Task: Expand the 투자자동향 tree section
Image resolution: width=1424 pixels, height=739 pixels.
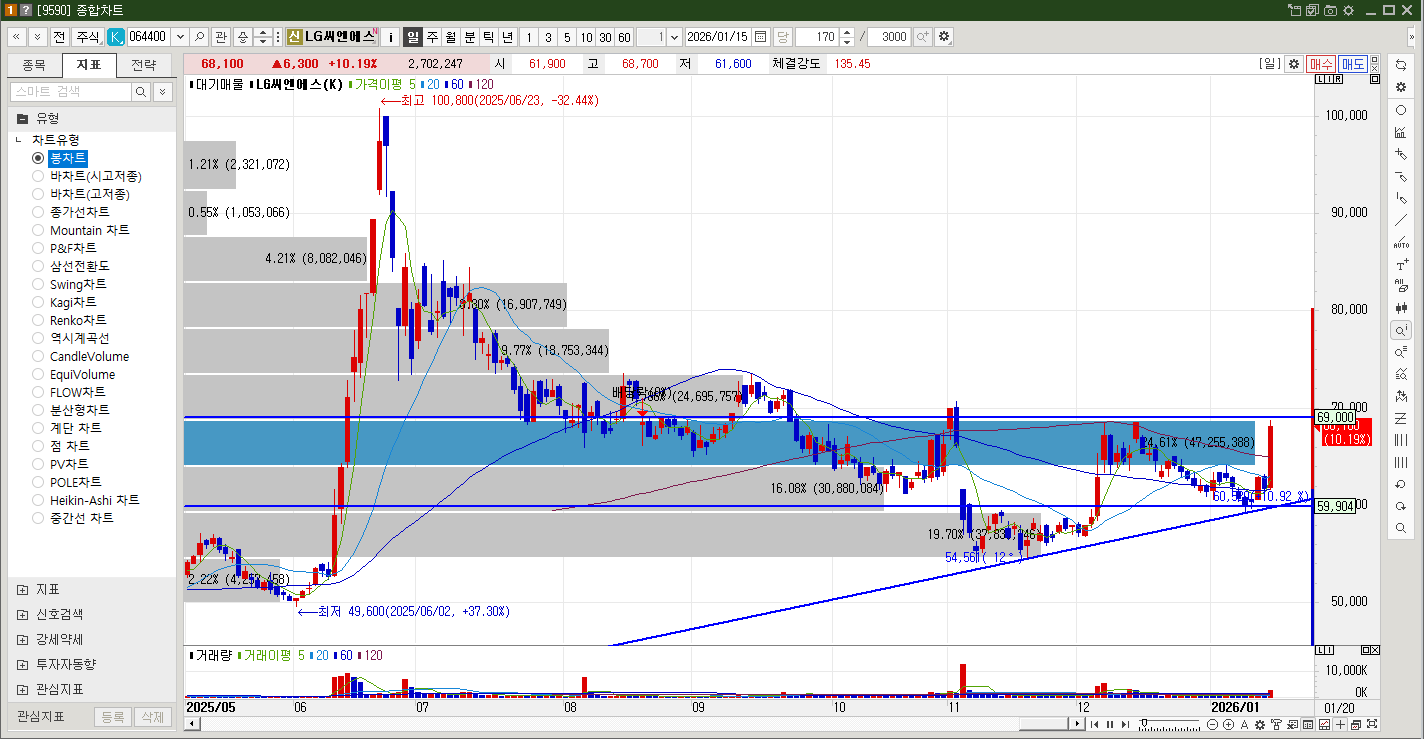Action: (x=22, y=664)
